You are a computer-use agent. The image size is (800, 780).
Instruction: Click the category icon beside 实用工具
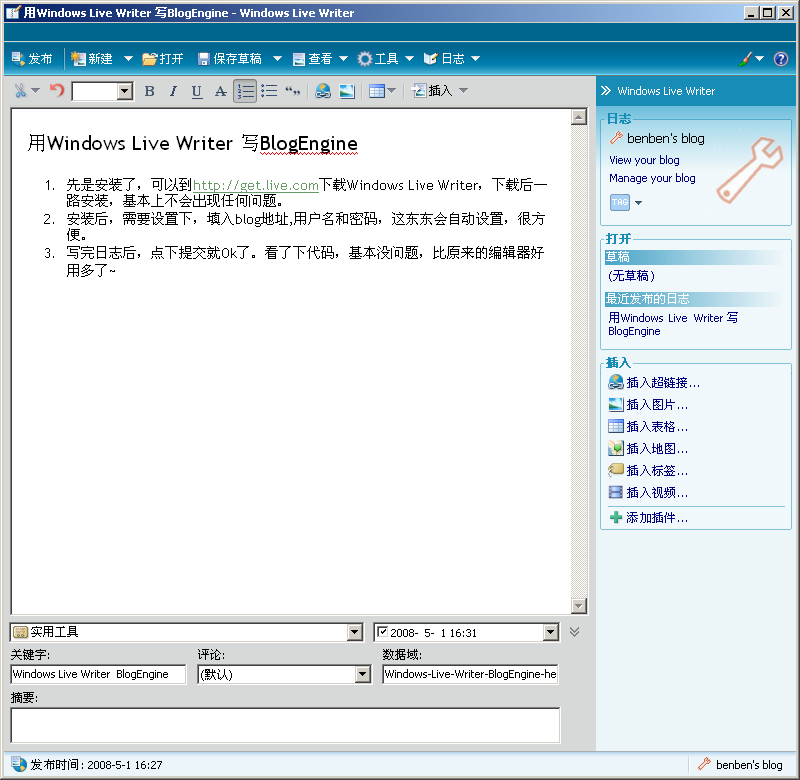pos(20,633)
